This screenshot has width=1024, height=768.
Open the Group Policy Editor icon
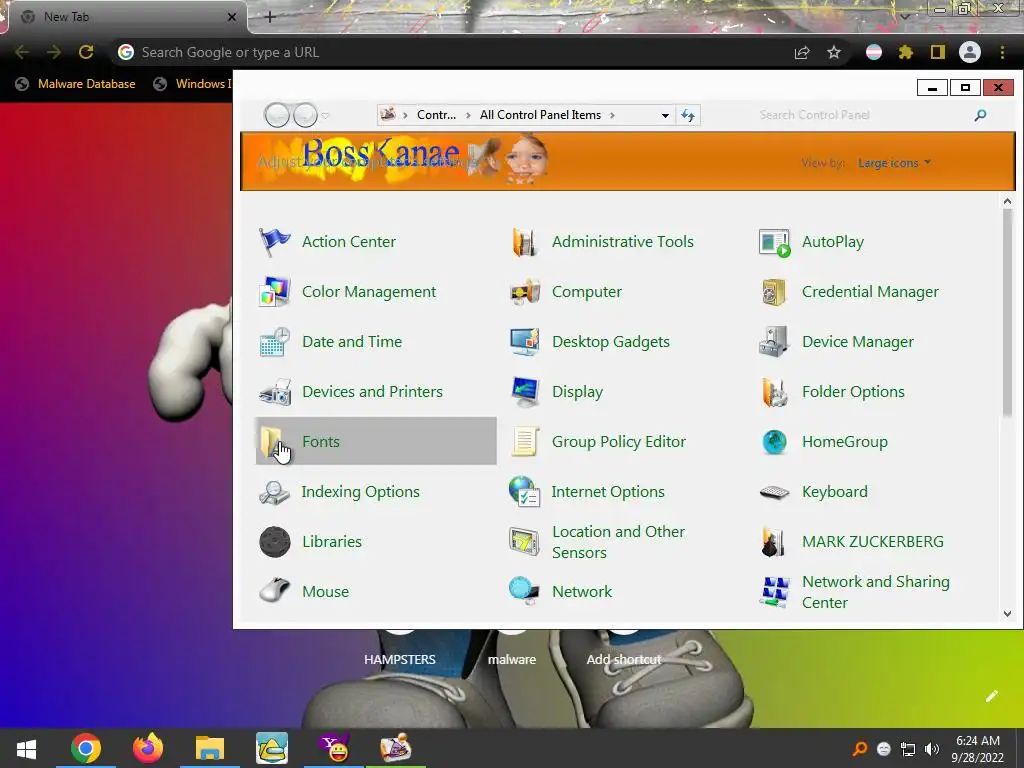point(524,442)
